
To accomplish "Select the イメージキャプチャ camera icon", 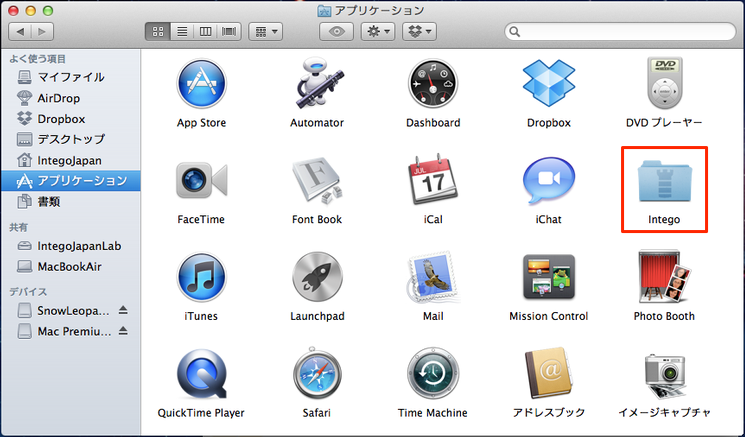I will coord(664,375).
